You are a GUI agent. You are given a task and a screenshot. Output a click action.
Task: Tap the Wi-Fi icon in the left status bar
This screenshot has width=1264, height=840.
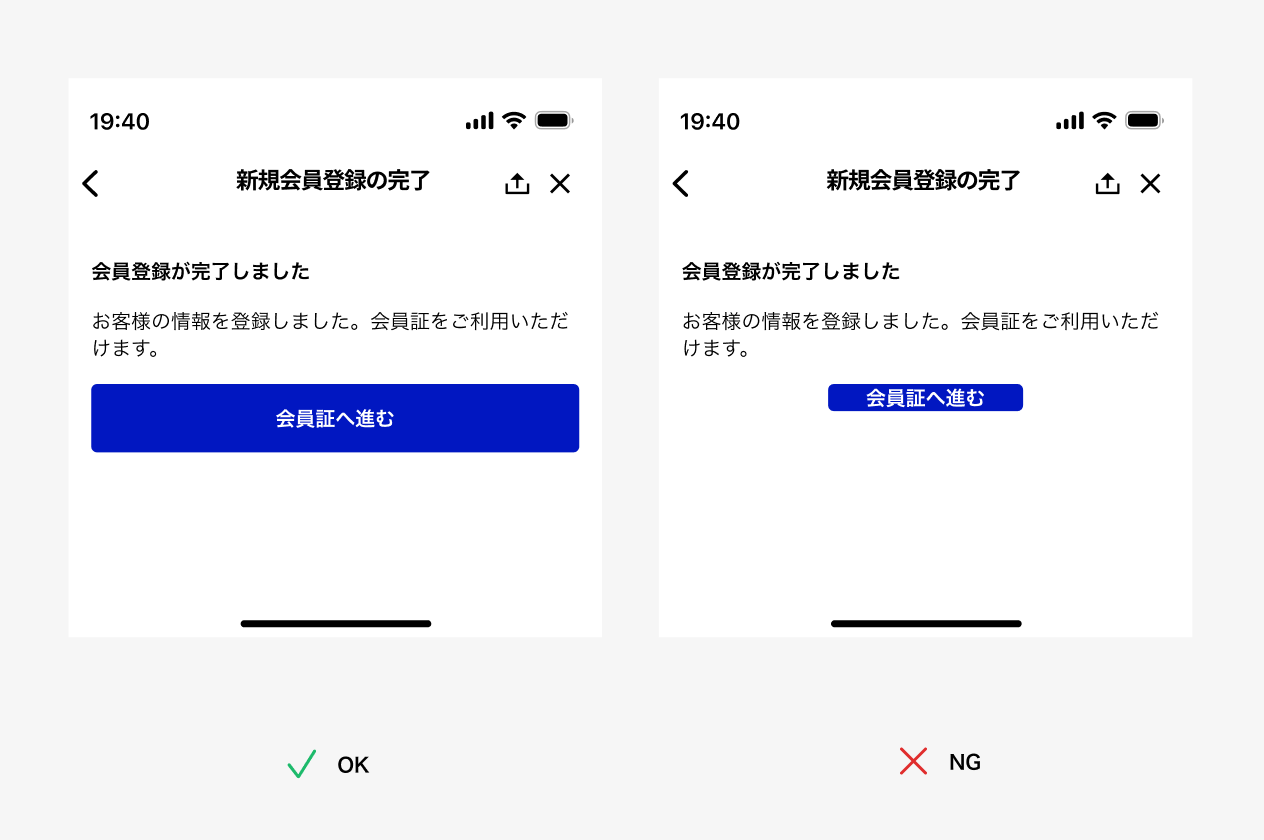pos(514,120)
